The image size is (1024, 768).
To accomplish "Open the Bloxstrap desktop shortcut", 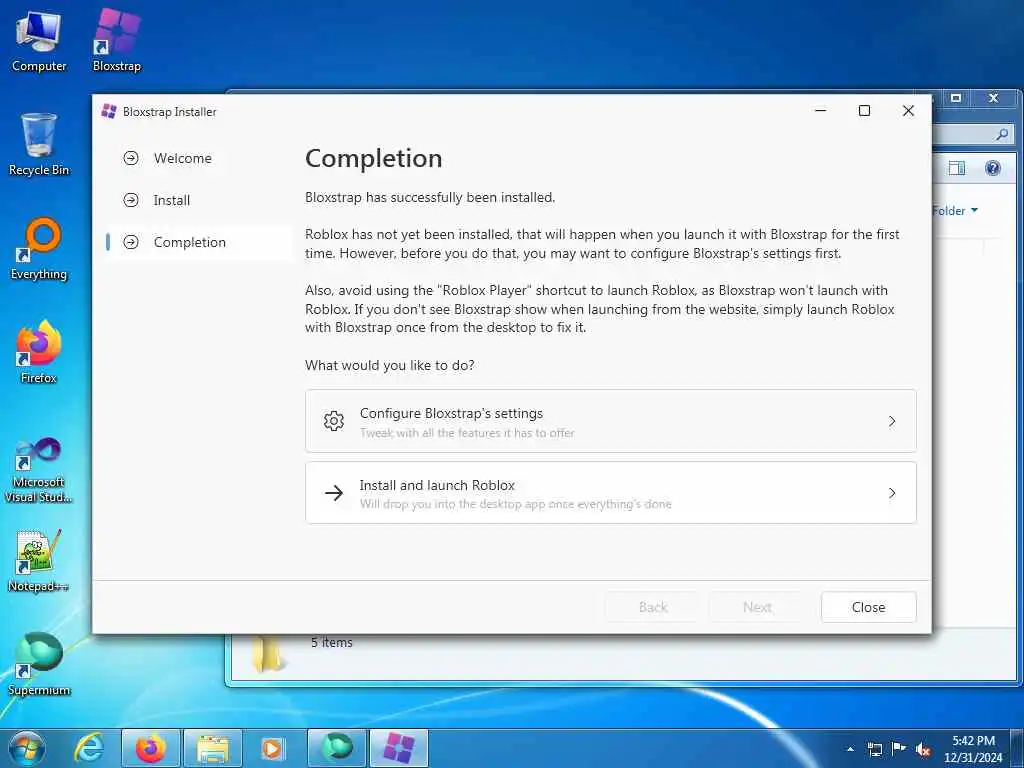I will [x=117, y=41].
